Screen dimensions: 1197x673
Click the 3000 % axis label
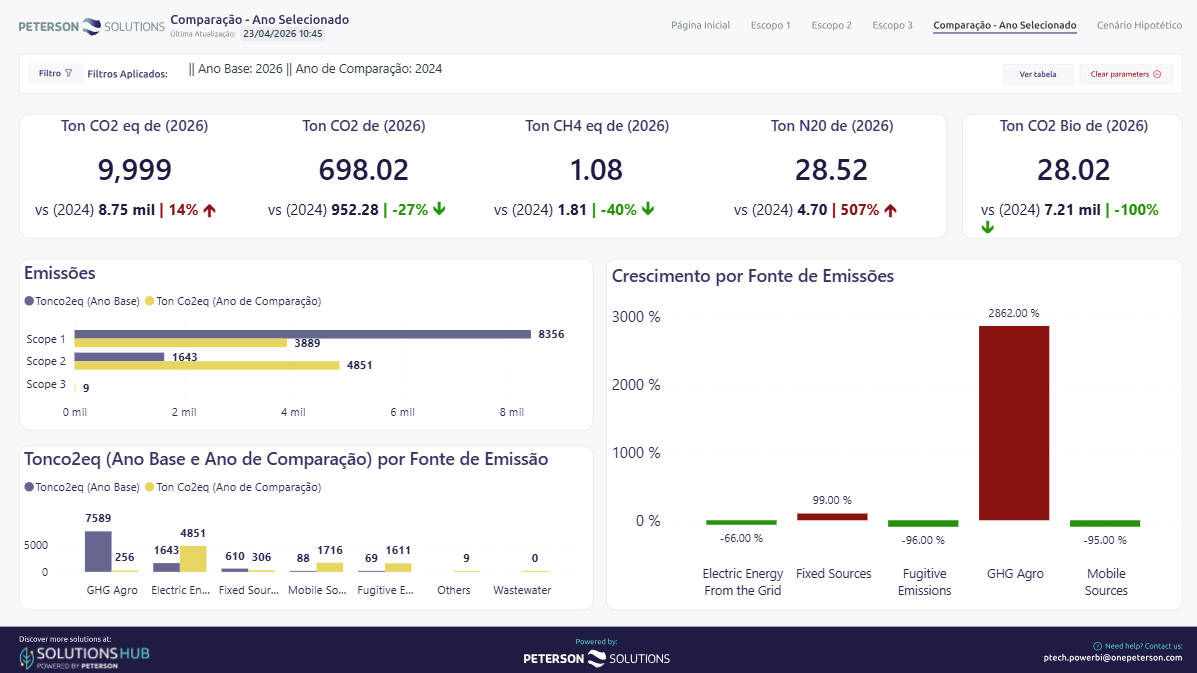coord(636,317)
